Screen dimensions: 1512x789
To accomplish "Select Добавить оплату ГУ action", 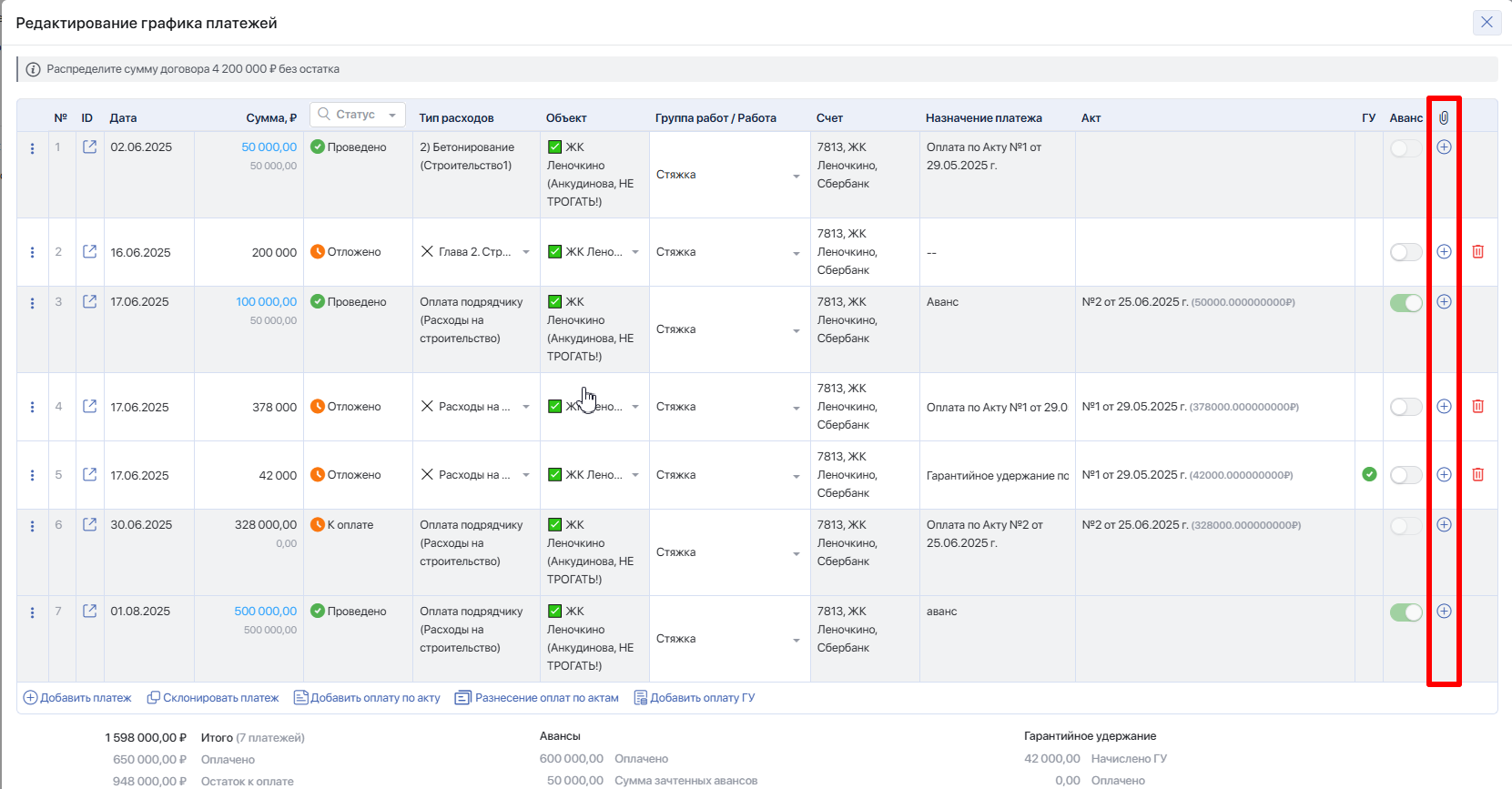I will coord(695,698).
